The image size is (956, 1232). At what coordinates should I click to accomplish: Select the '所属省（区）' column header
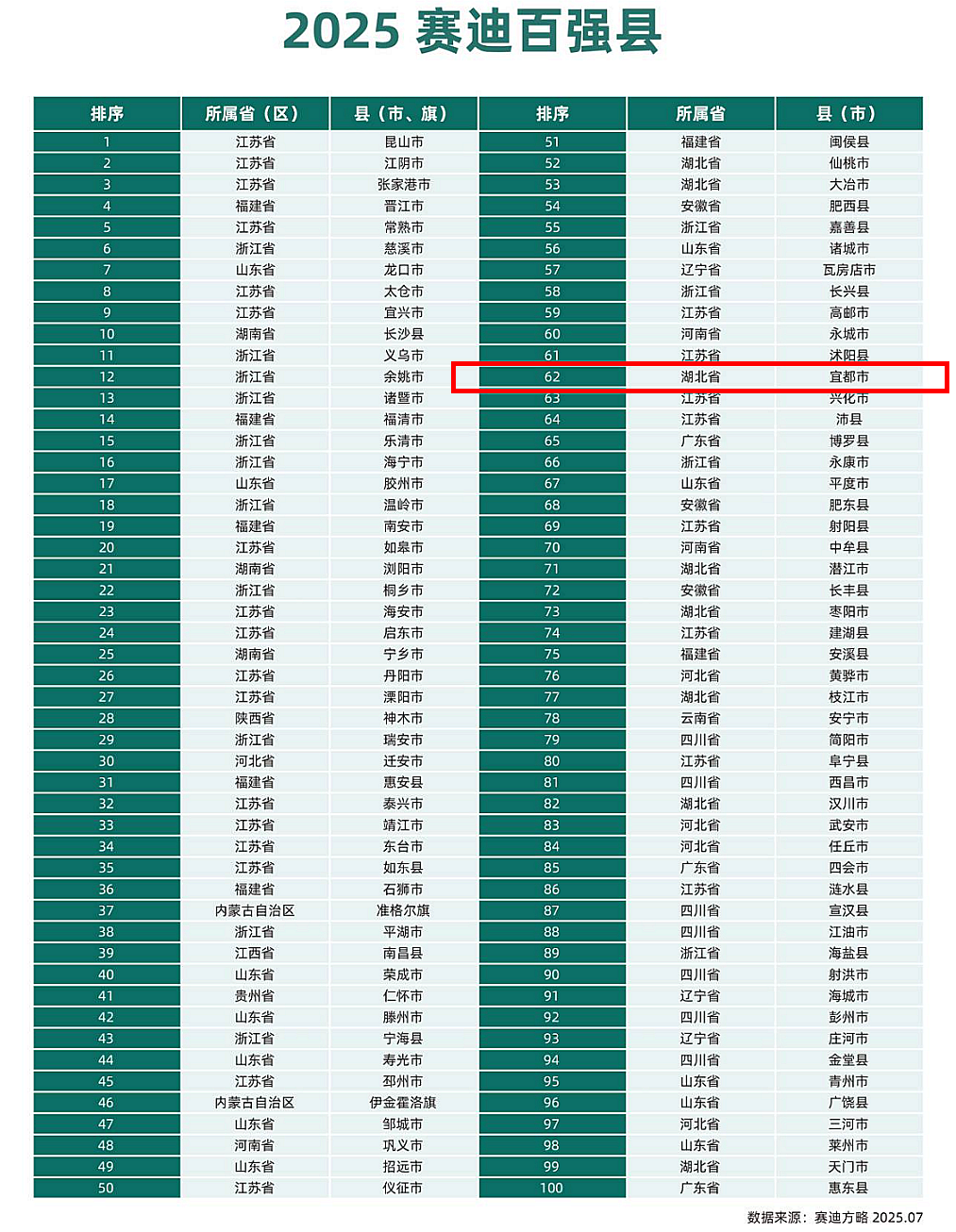[255, 113]
